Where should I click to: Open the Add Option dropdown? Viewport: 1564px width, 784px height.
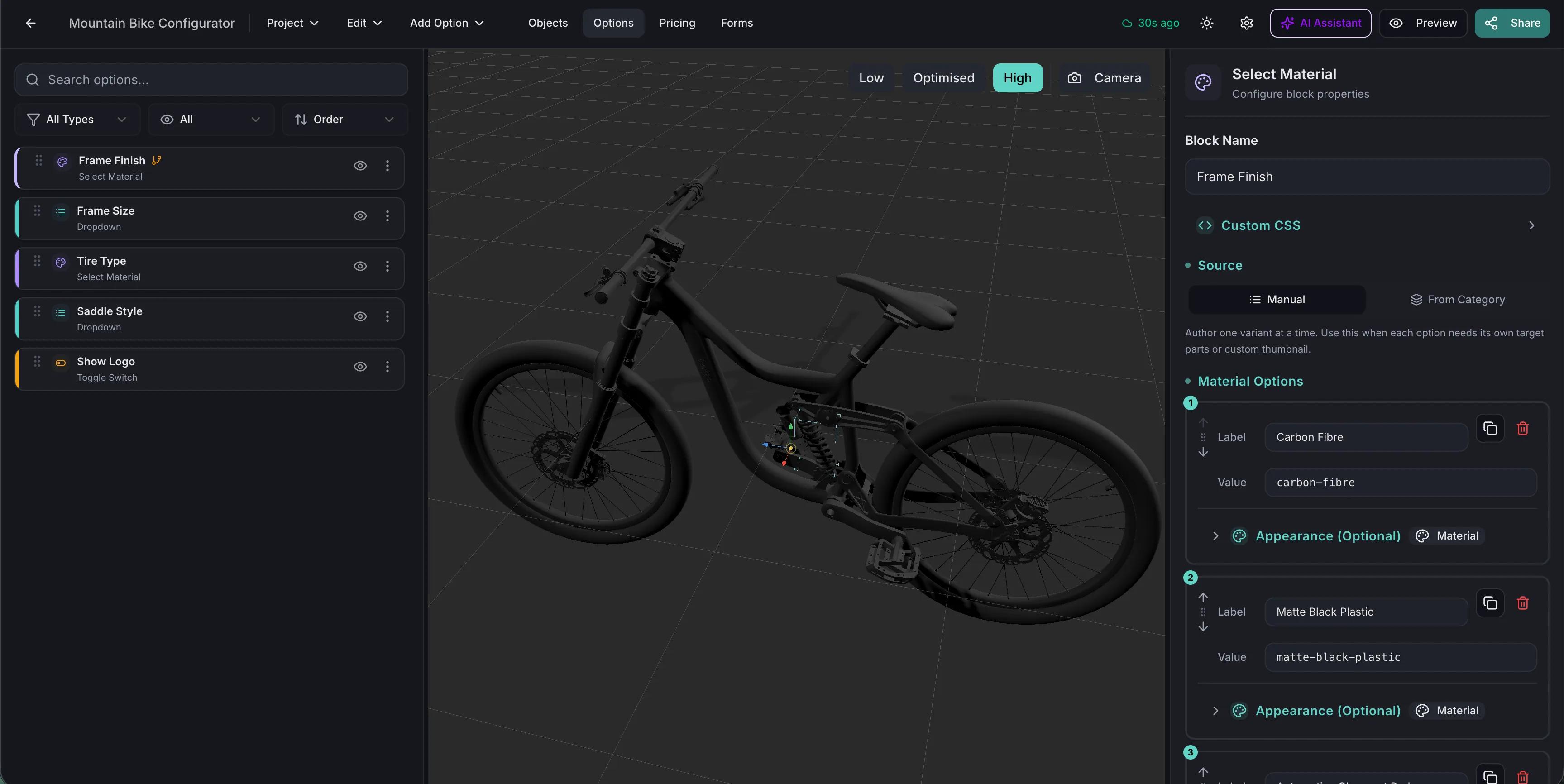pyautogui.click(x=447, y=23)
